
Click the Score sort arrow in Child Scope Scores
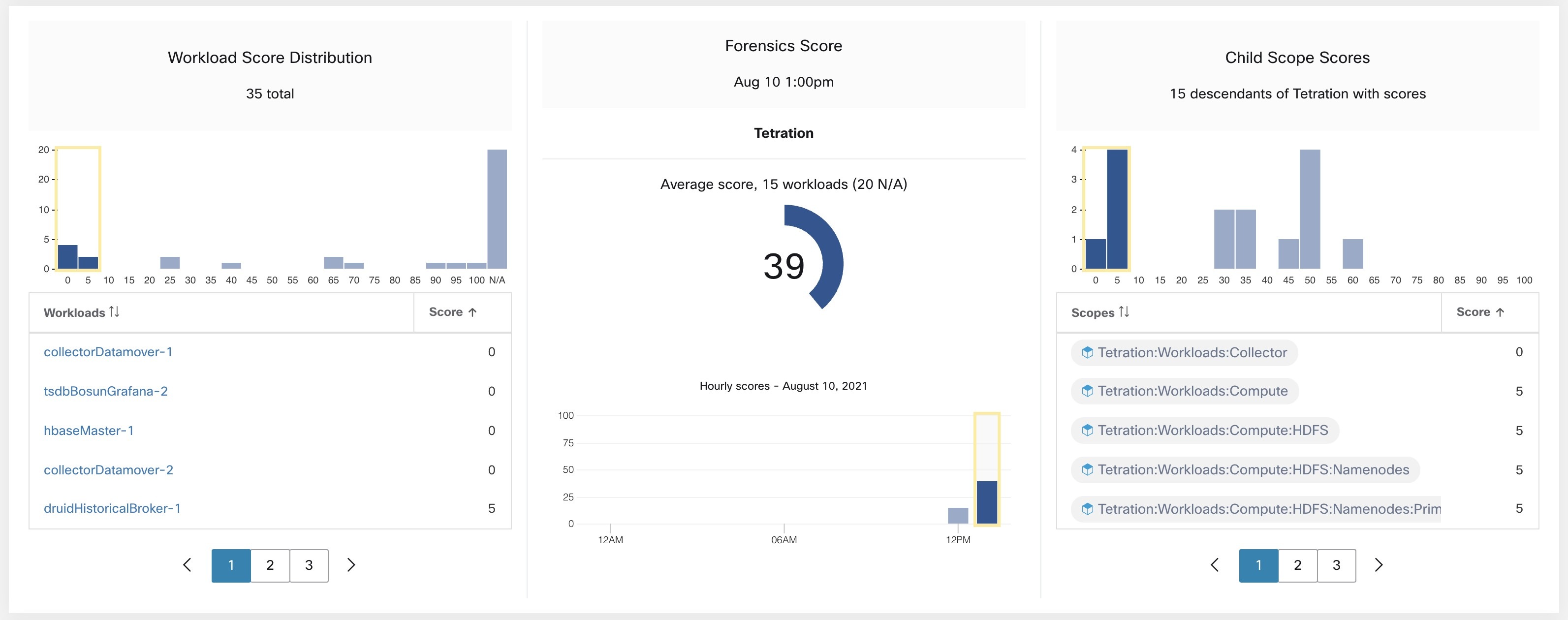tap(1501, 312)
